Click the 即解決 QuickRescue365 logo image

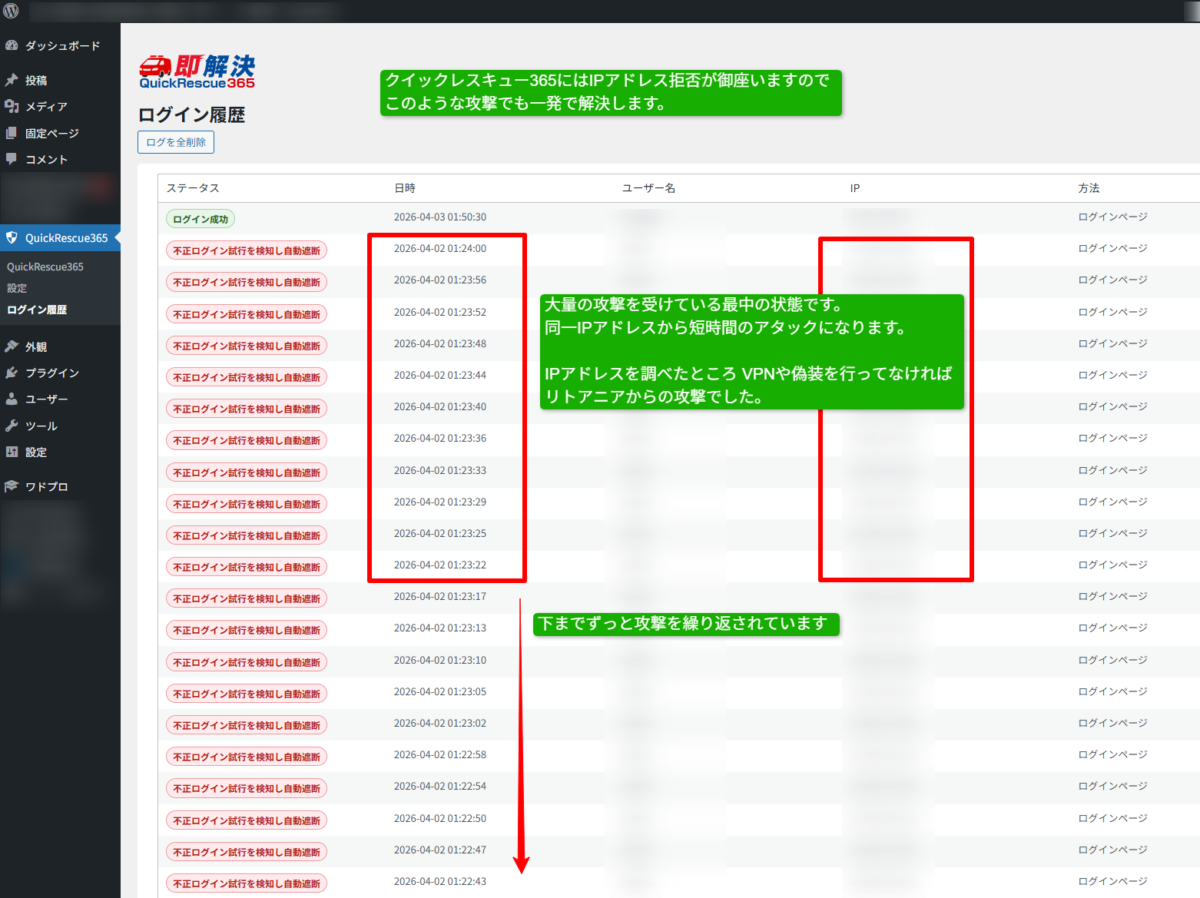point(196,72)
